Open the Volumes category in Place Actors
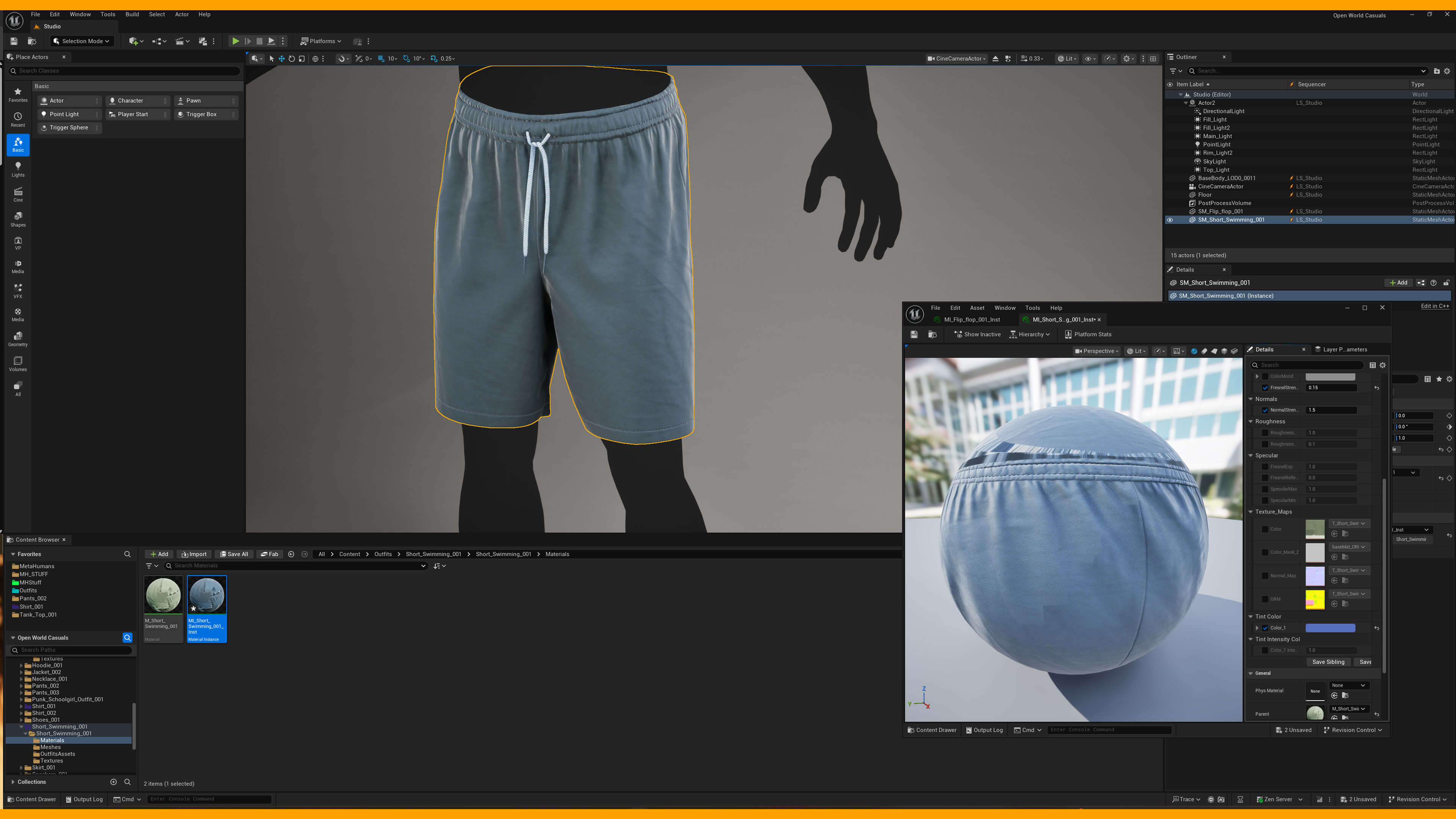The image size is (1456, 819). [18, 364]
